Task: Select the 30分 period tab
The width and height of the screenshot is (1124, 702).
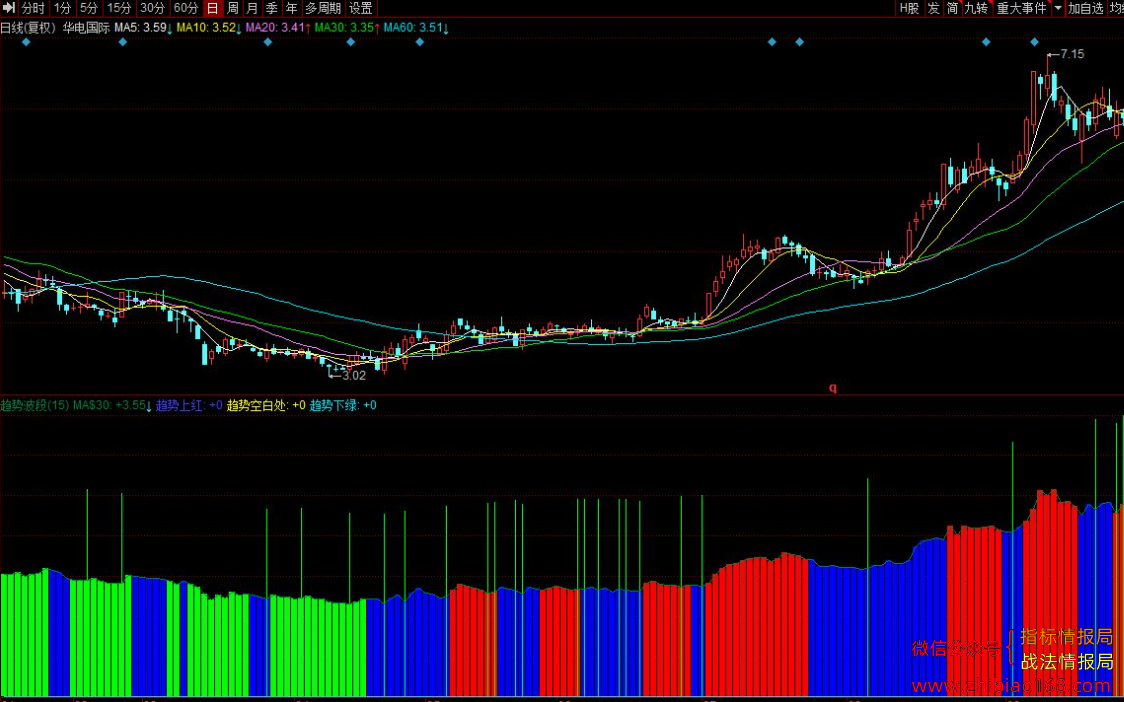Action: click(x=153, y=8)
